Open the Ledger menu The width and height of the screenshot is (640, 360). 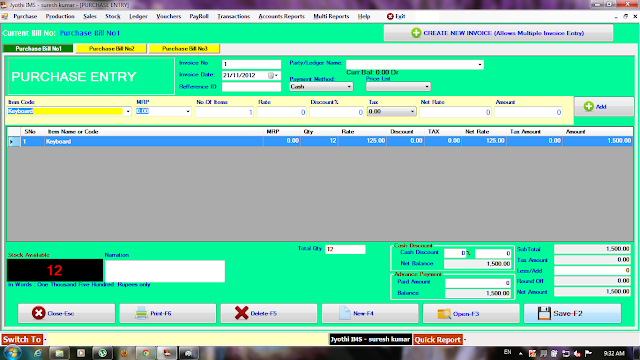[x=138, y=16]
